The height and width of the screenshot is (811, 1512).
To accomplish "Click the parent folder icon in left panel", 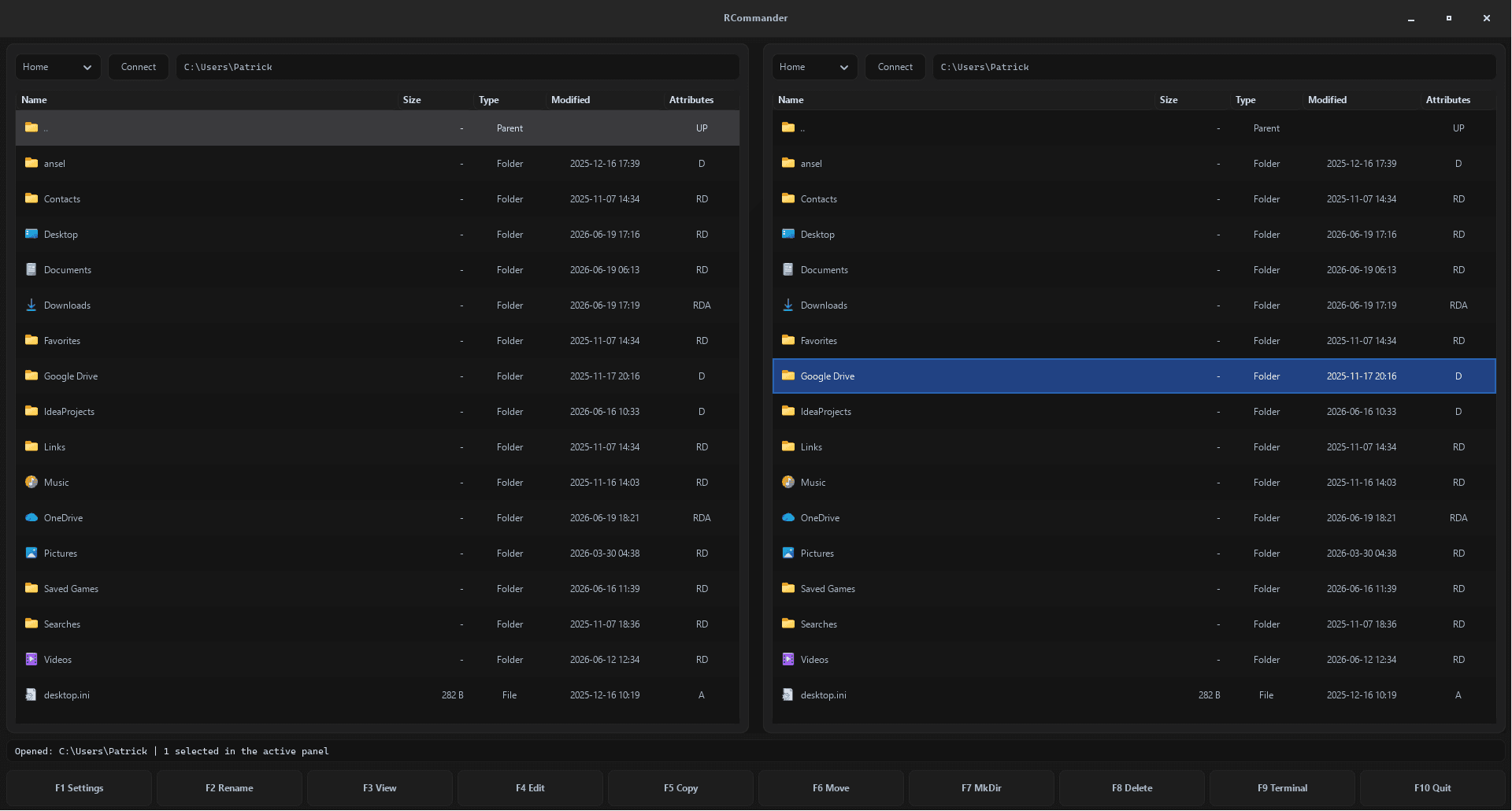I will click(31, 128).
